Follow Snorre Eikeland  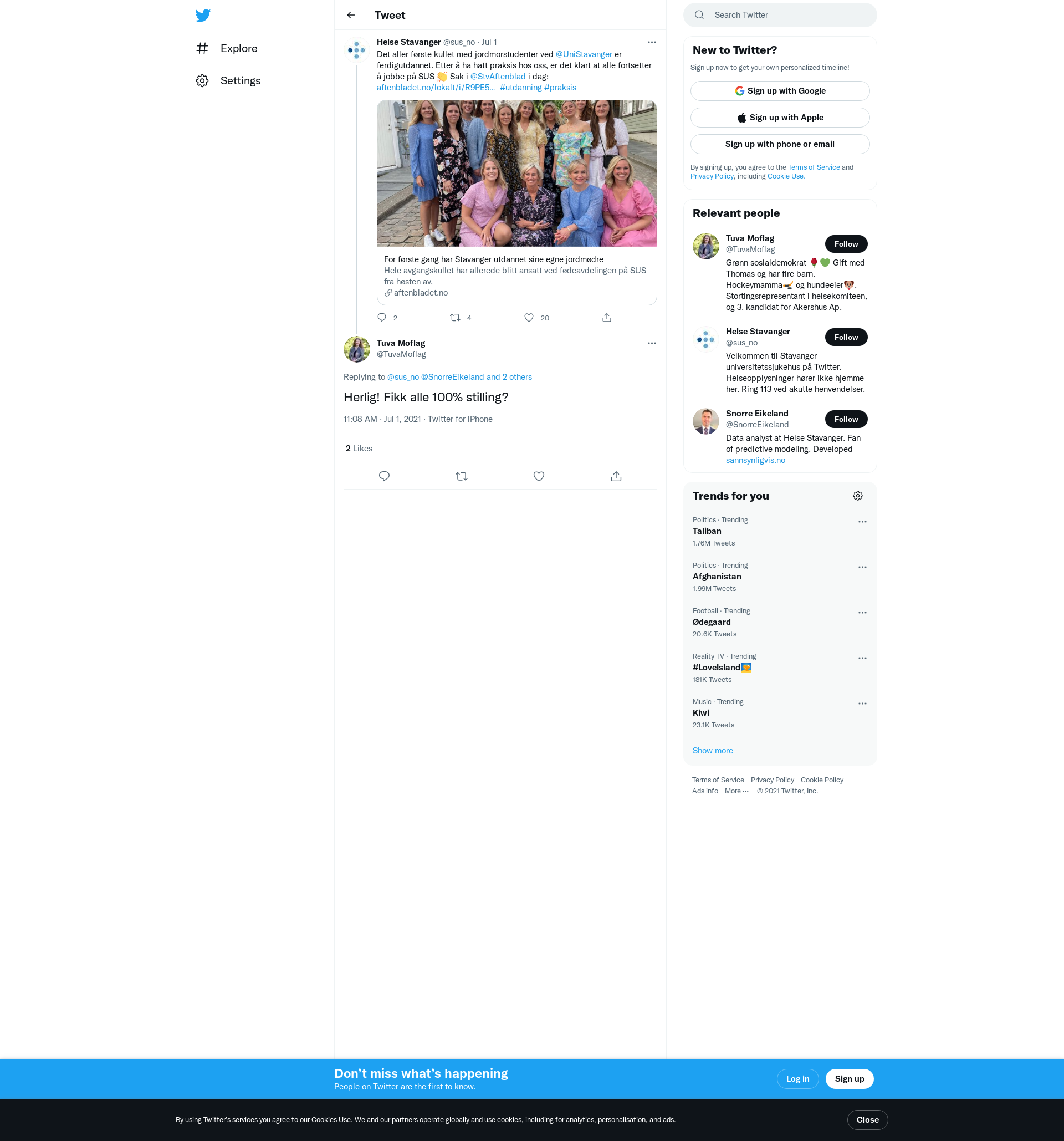846,419
